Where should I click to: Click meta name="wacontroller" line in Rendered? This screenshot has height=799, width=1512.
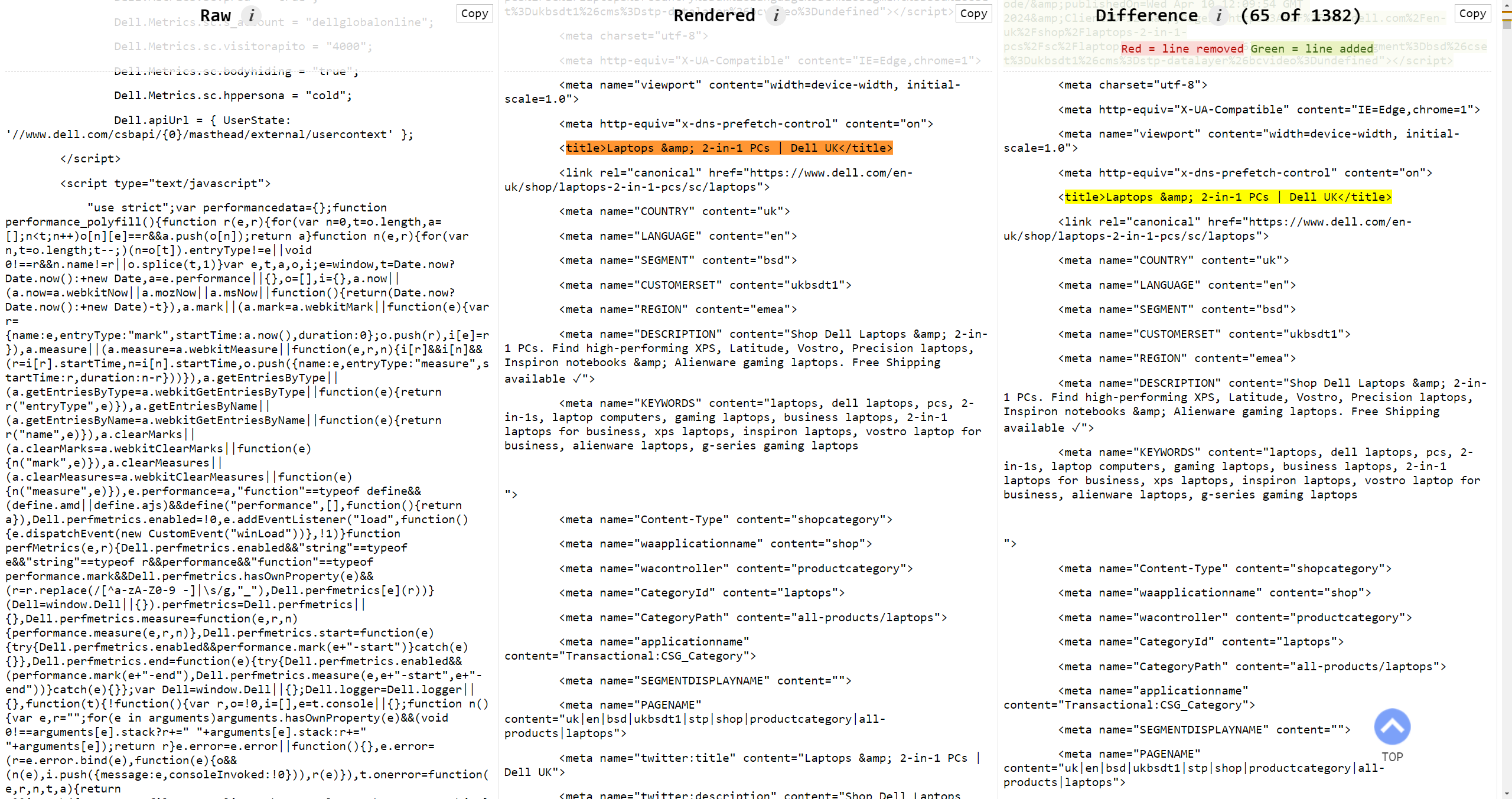(x=736, y=568)
